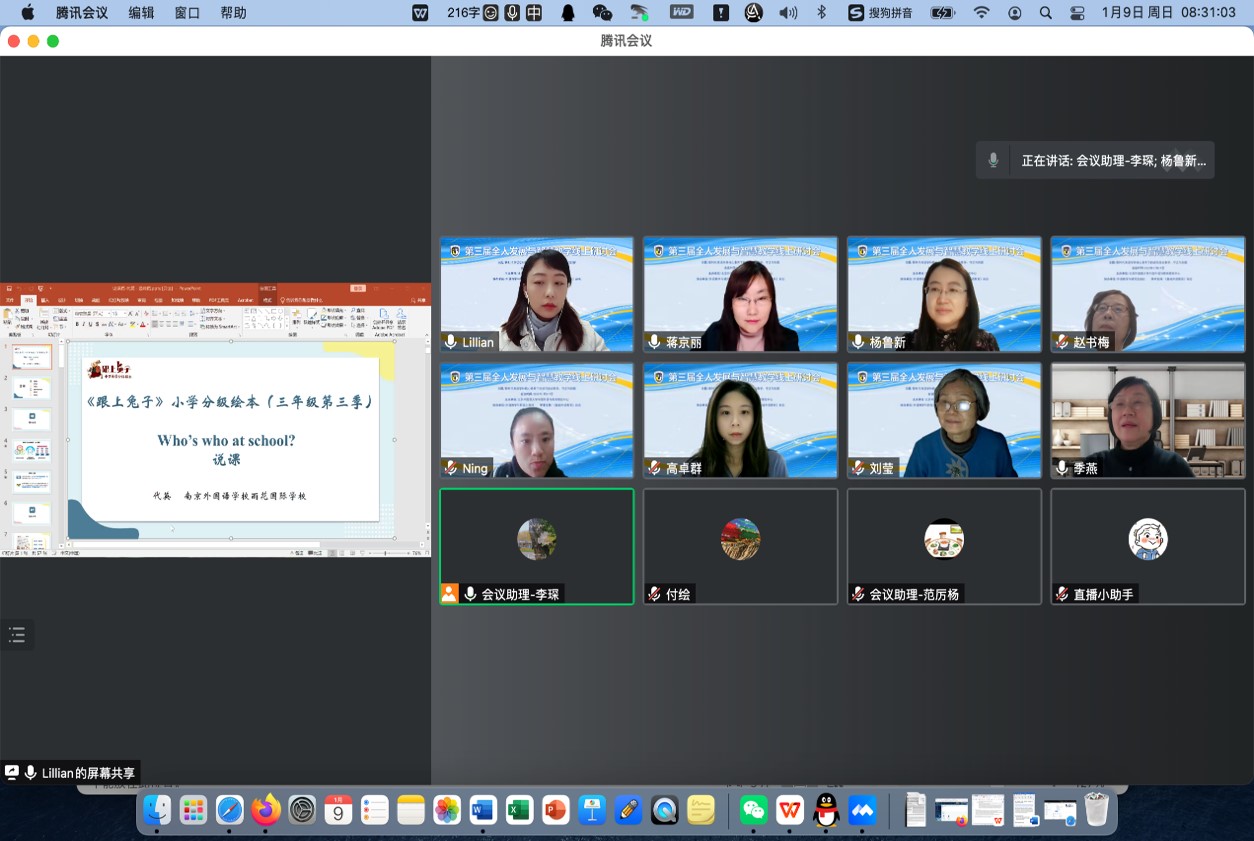Open the Apple menu
The width and height of the screenshot is (1254, 841).
coord(27,13)
